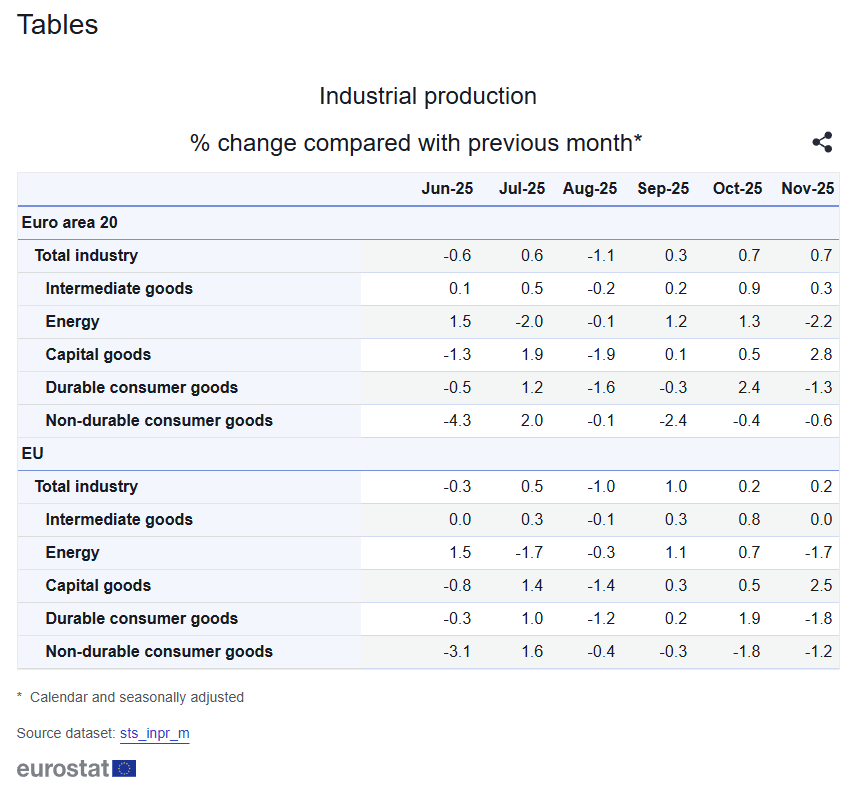Click EU Non-durable consumer goods label

159,651
